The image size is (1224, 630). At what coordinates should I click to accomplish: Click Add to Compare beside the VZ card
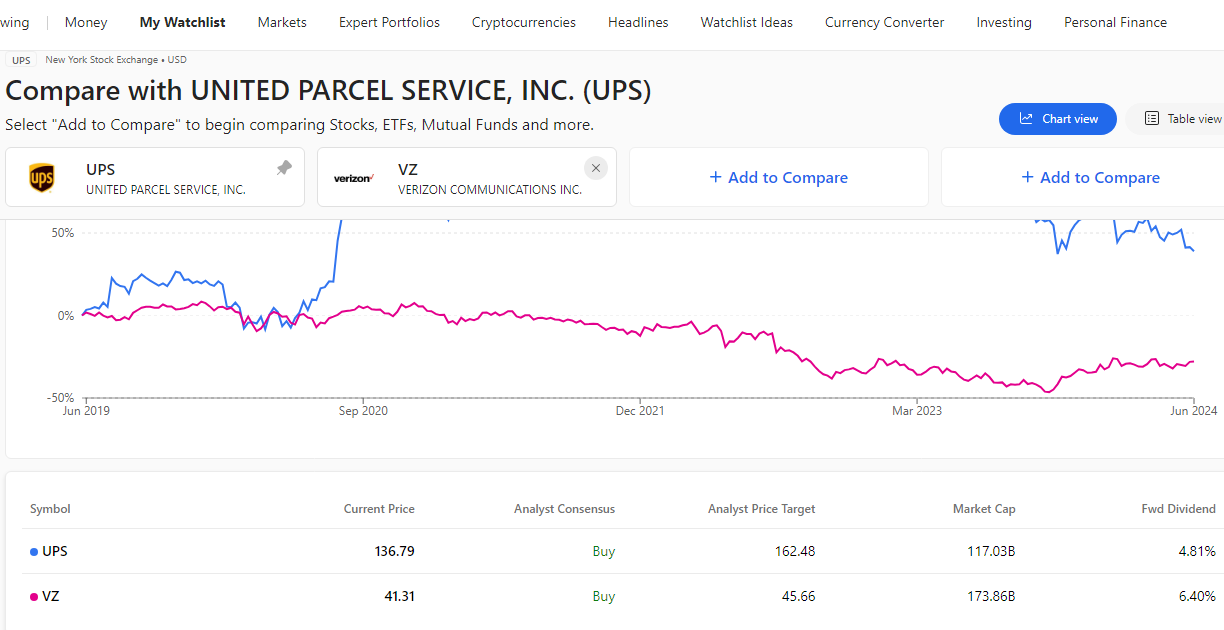pyautogui.click(x=779, y=178)
